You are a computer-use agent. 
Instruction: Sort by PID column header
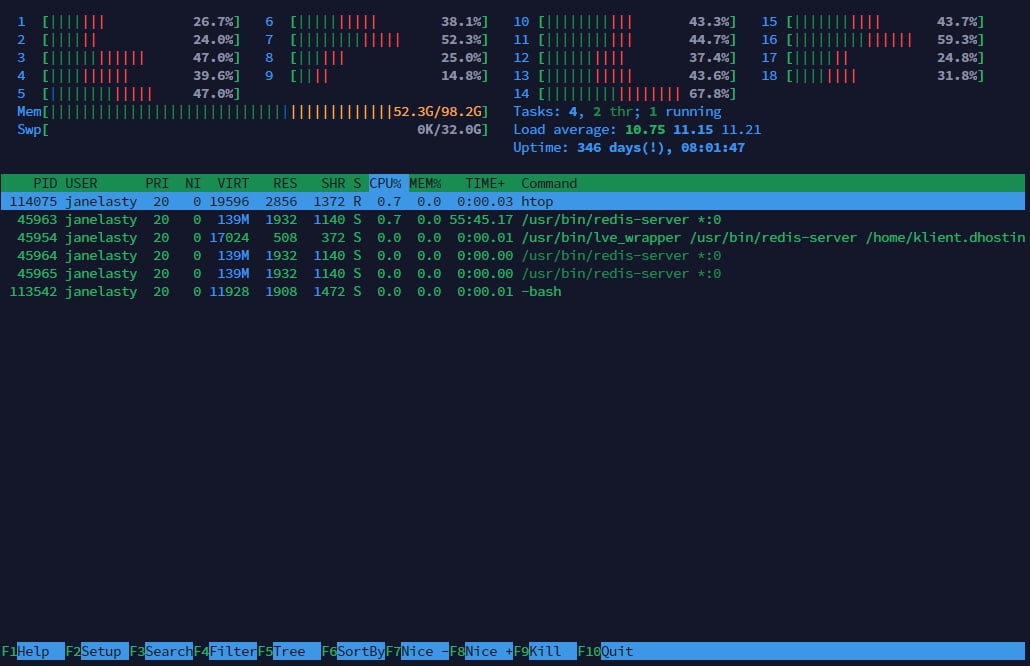tap(45, 183)
